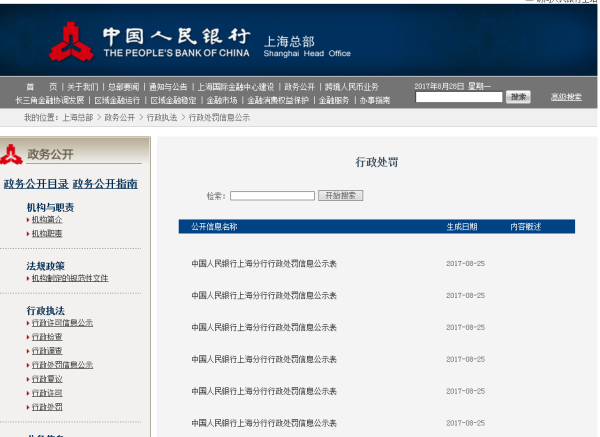Open the 政务公开 navigation menu item

(299, 87)
